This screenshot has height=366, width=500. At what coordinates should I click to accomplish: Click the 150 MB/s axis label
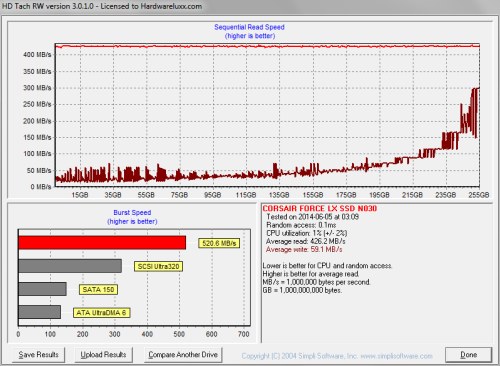37,137
